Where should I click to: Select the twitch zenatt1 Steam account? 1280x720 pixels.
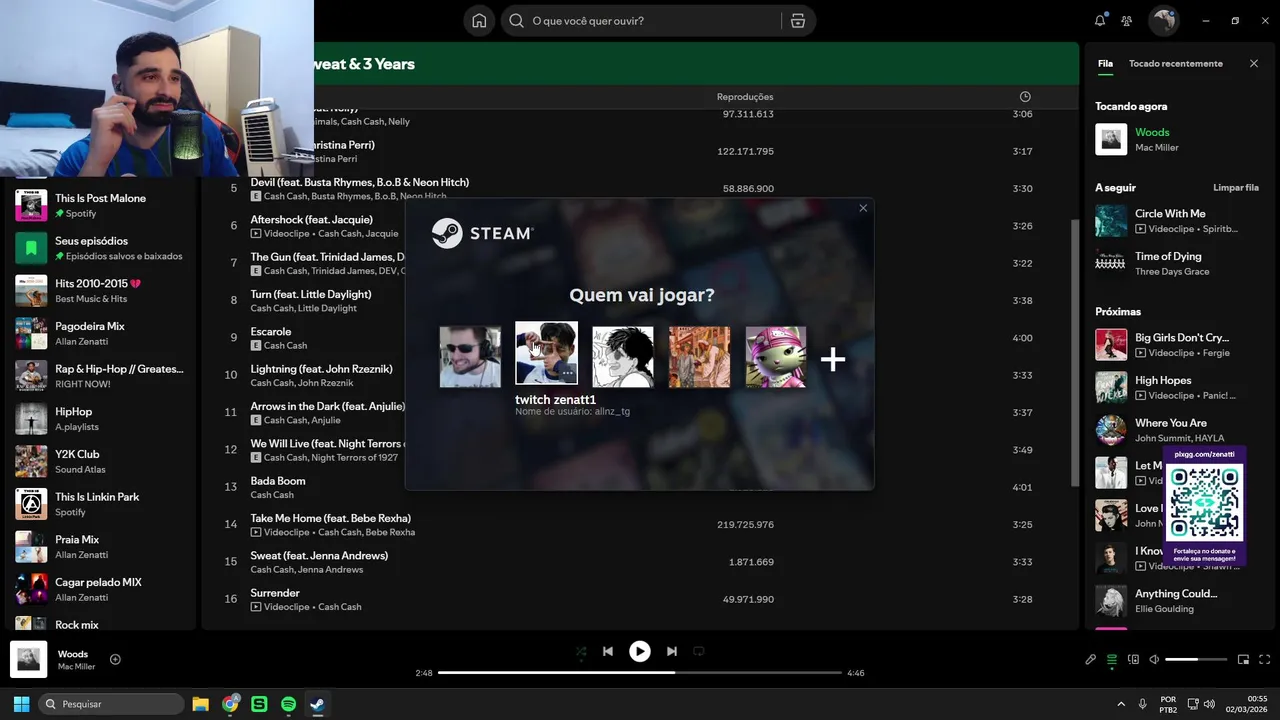coord(546,353)
